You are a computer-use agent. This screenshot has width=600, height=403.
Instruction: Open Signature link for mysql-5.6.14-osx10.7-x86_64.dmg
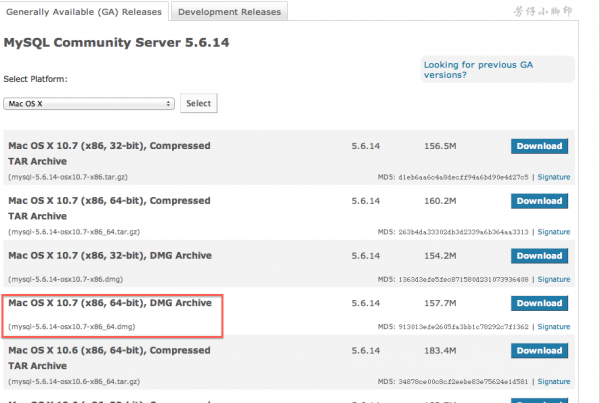click(554, 327)
